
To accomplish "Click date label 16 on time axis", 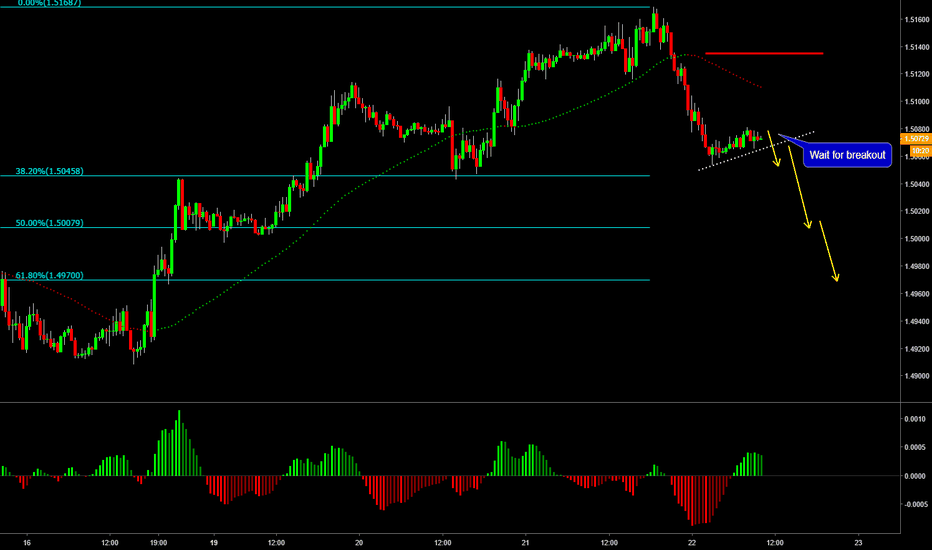I will pos(27,543).
